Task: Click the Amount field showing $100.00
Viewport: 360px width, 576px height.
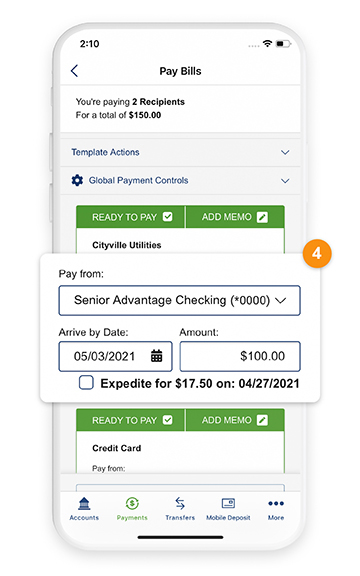Action: [240, 356]
